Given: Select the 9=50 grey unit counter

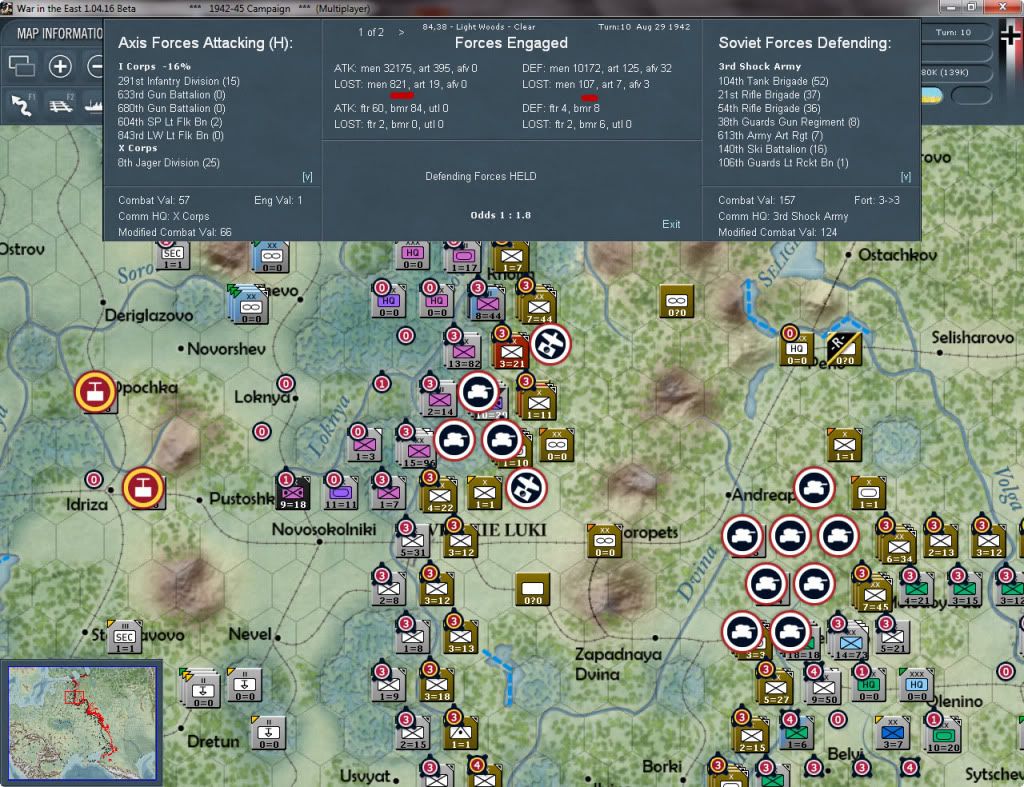Looking at the screenshot, I should tap(823, 686).
